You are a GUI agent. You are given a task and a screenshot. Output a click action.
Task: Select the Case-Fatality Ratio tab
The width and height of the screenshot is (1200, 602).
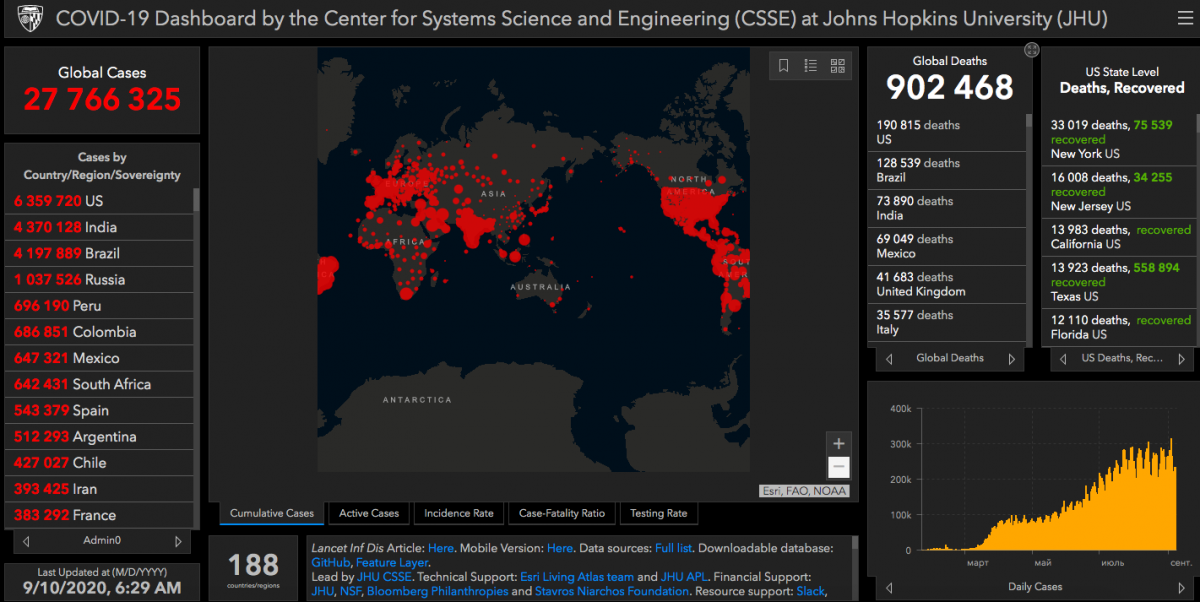click(562, 513)
